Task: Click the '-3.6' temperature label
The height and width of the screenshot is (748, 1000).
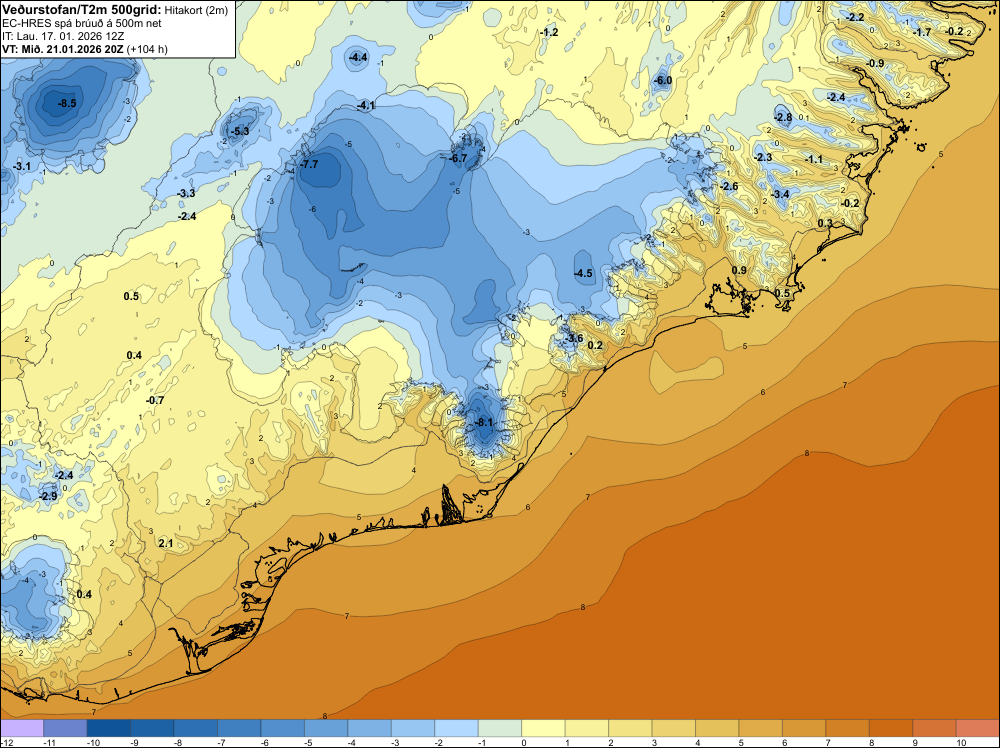Action: pyautogui.click(x=574, y=338)
